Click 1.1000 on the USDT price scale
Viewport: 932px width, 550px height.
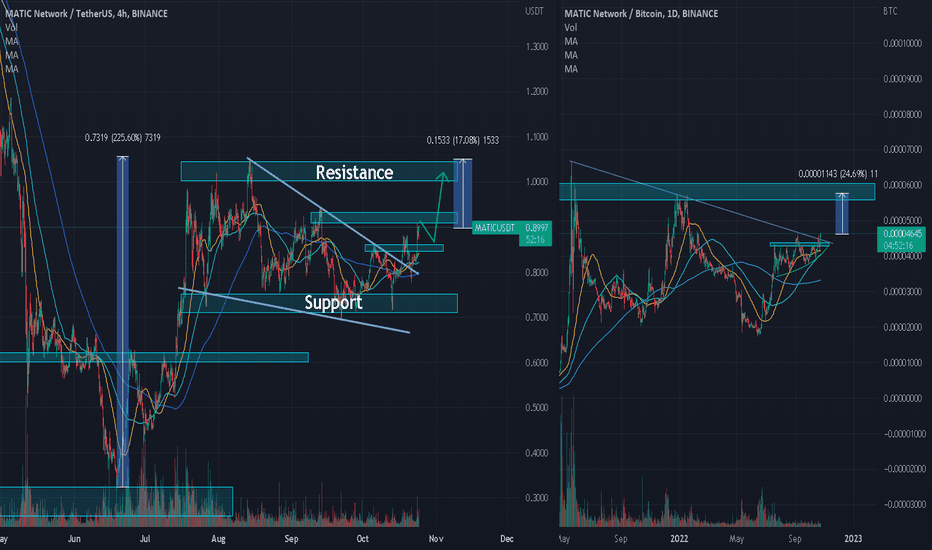click(537, 137)
